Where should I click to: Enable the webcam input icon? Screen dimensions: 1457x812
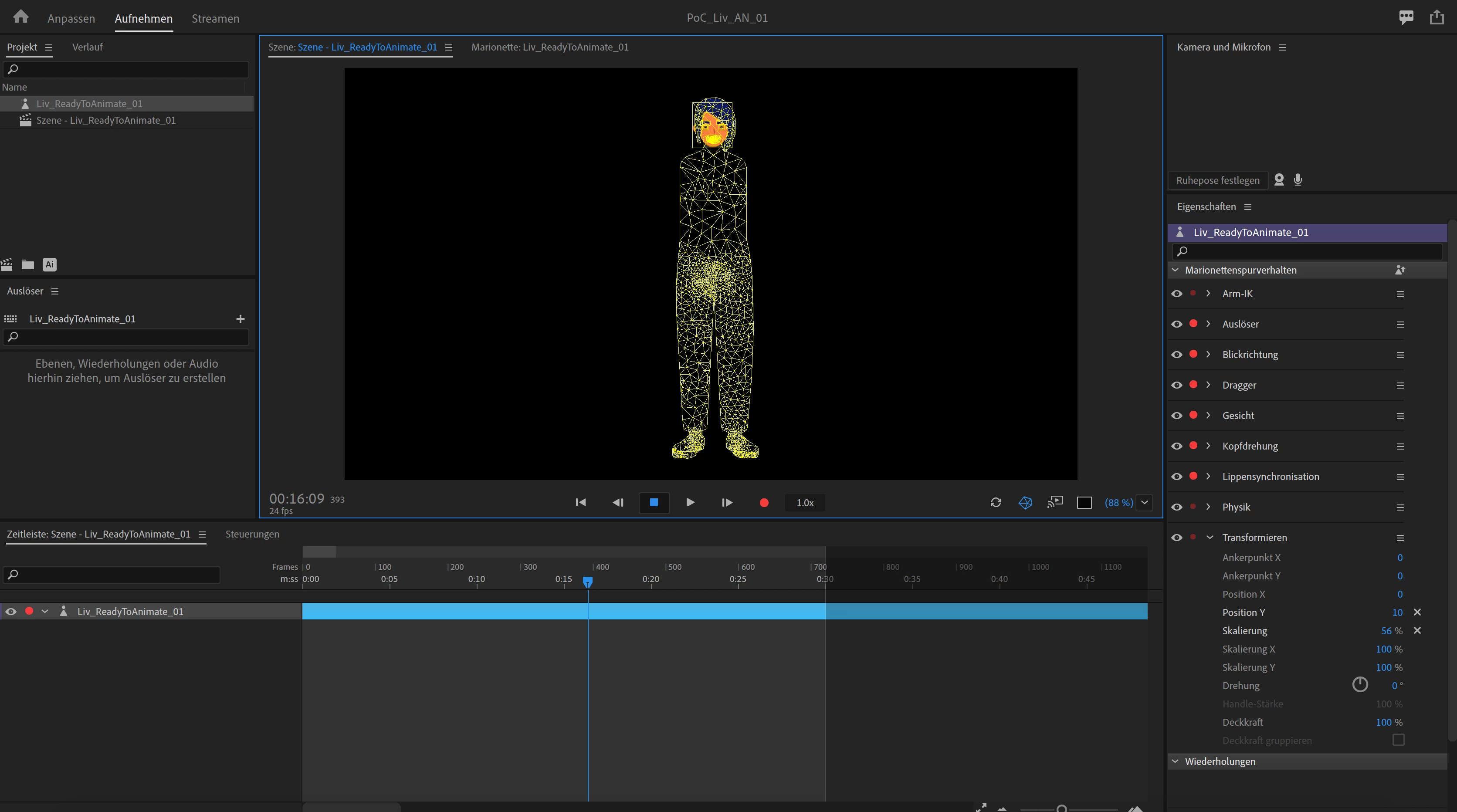[1279, 180]
